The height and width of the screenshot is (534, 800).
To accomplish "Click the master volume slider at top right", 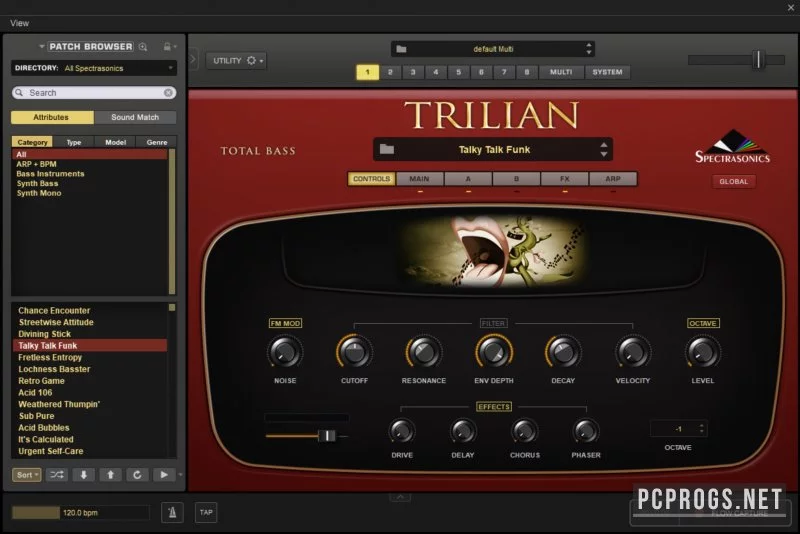I will pos(736,60).
